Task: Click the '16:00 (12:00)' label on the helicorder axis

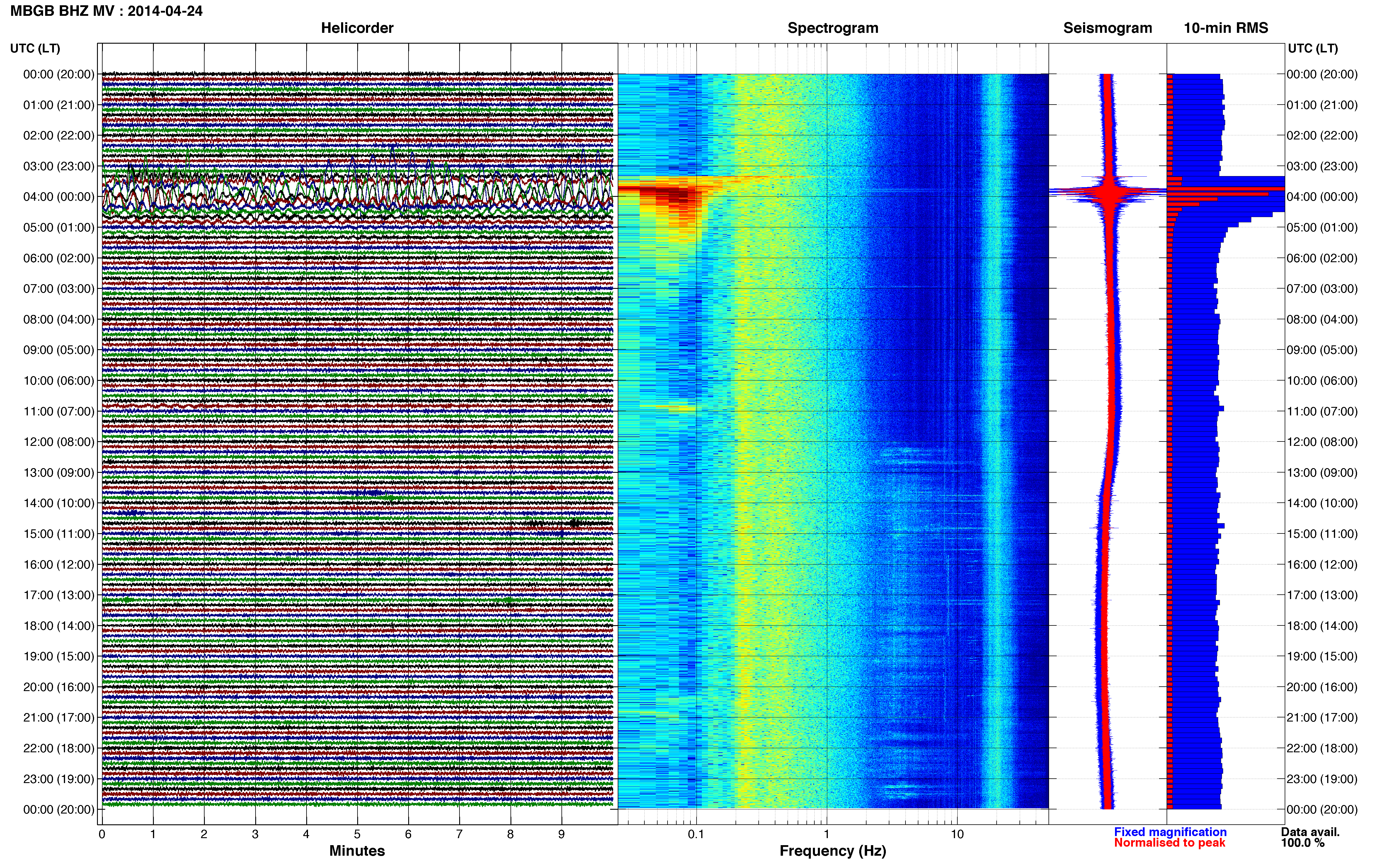Action: point(59,564)
